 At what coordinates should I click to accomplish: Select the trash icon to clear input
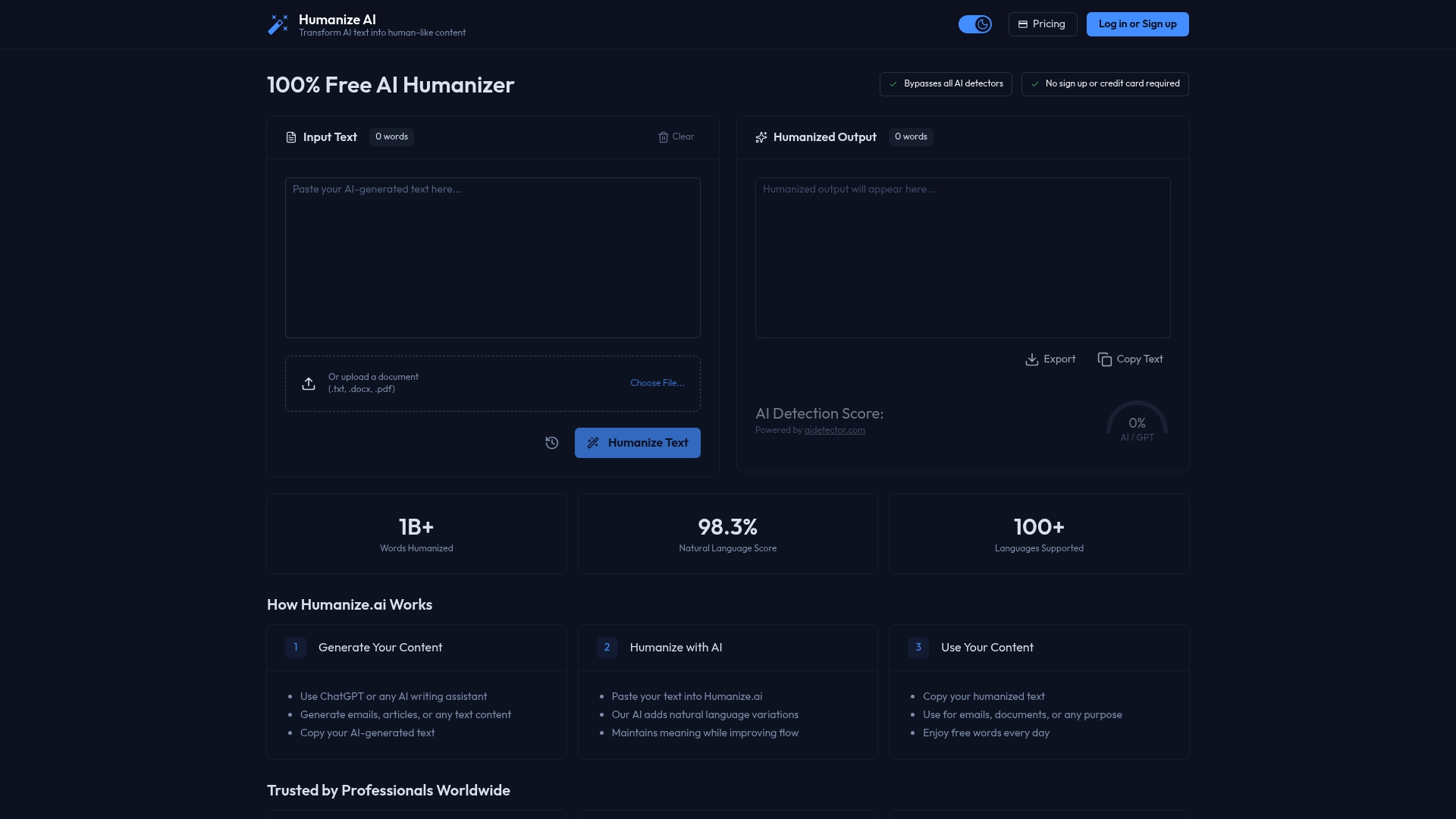(x=663, y=136)
